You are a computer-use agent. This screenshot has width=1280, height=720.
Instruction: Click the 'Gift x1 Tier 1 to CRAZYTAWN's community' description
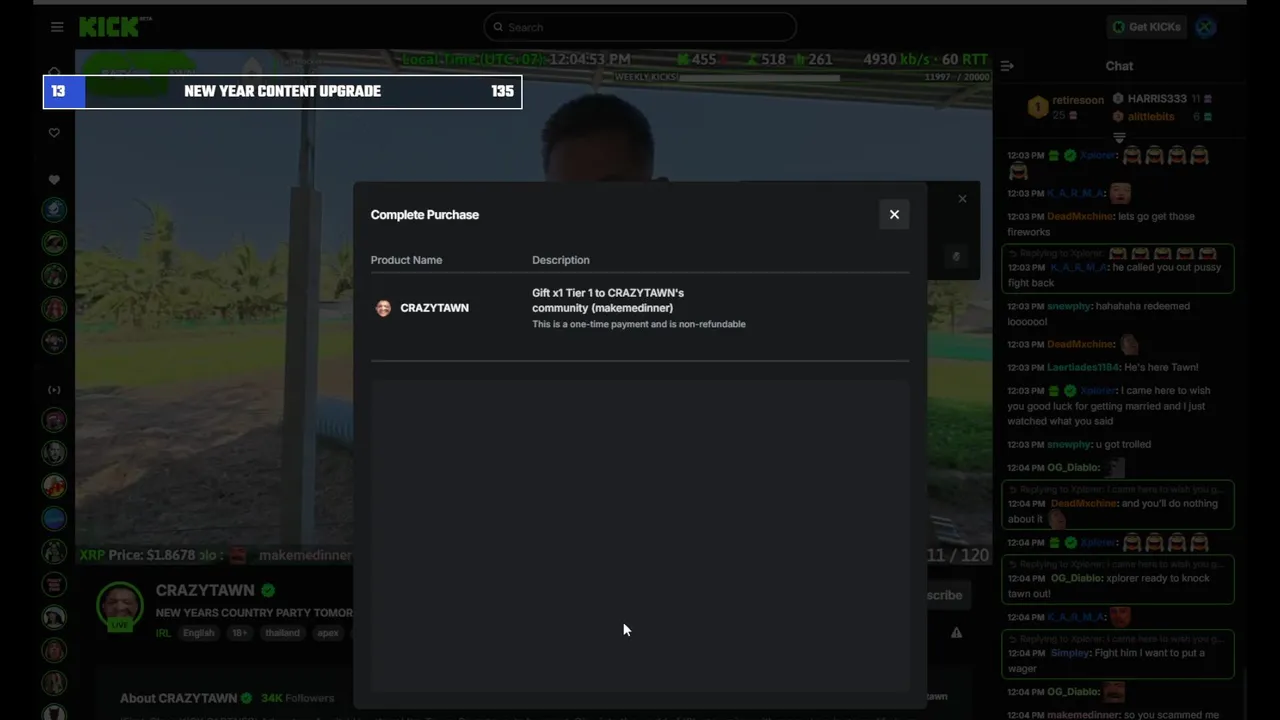click(x=608, y=300)
